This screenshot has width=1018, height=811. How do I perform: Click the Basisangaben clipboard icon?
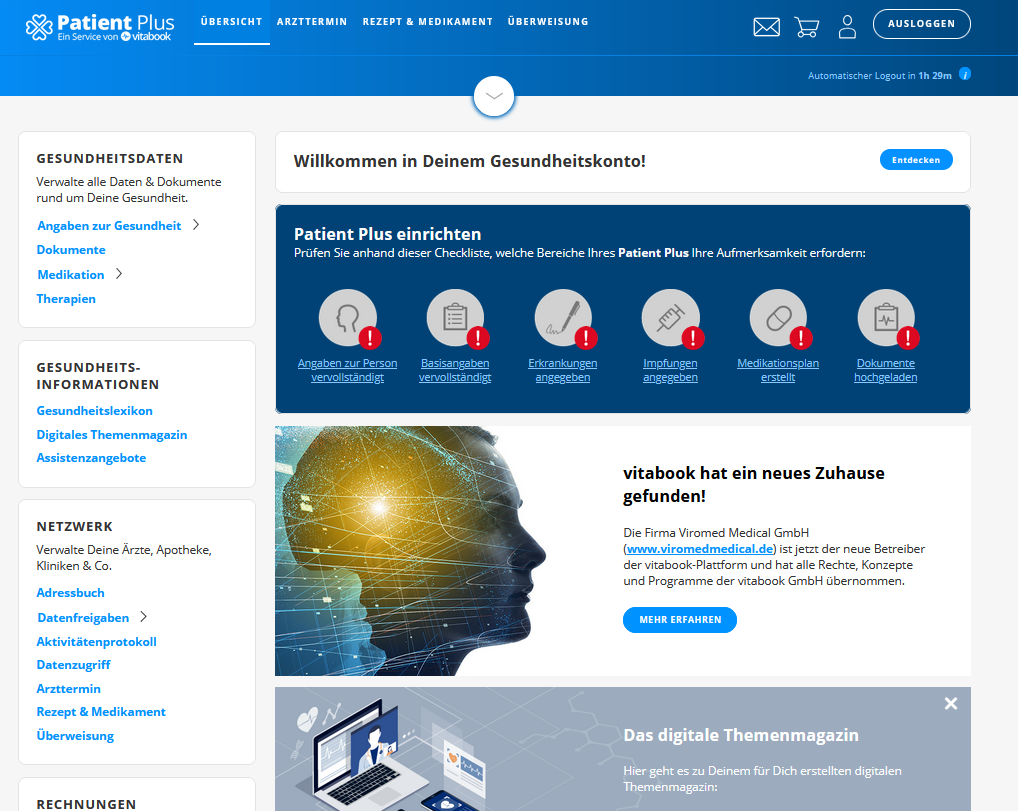point(455,318)
